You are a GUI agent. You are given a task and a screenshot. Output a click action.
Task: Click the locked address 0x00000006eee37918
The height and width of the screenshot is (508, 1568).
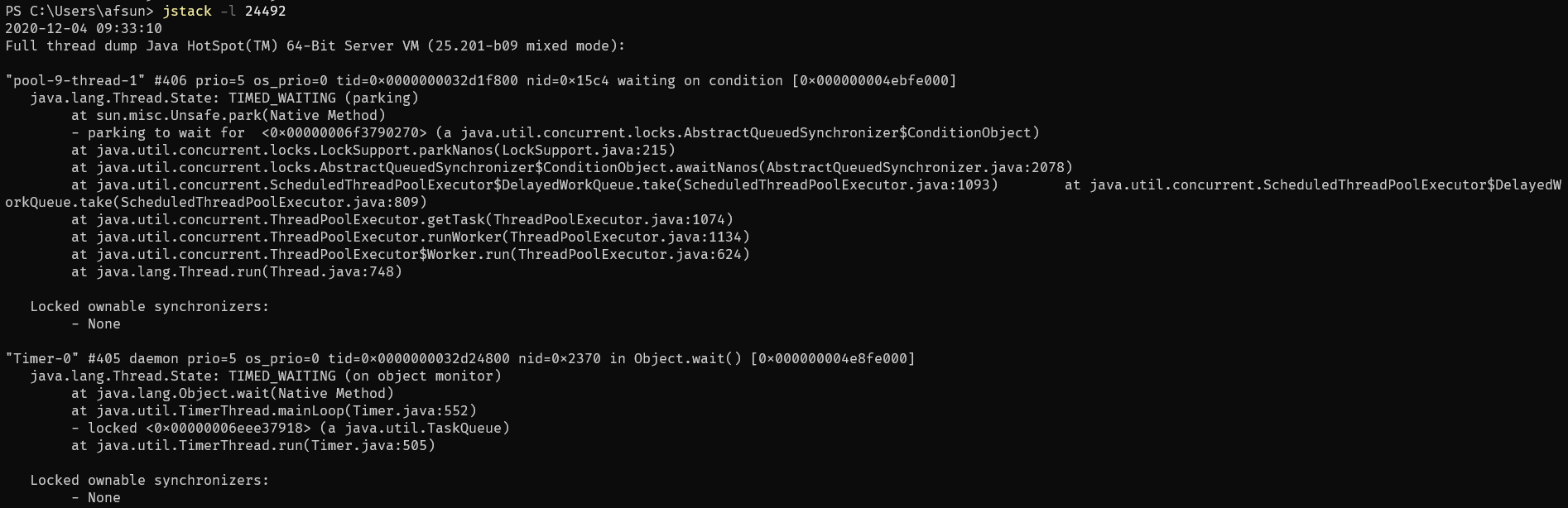(228, 428)
